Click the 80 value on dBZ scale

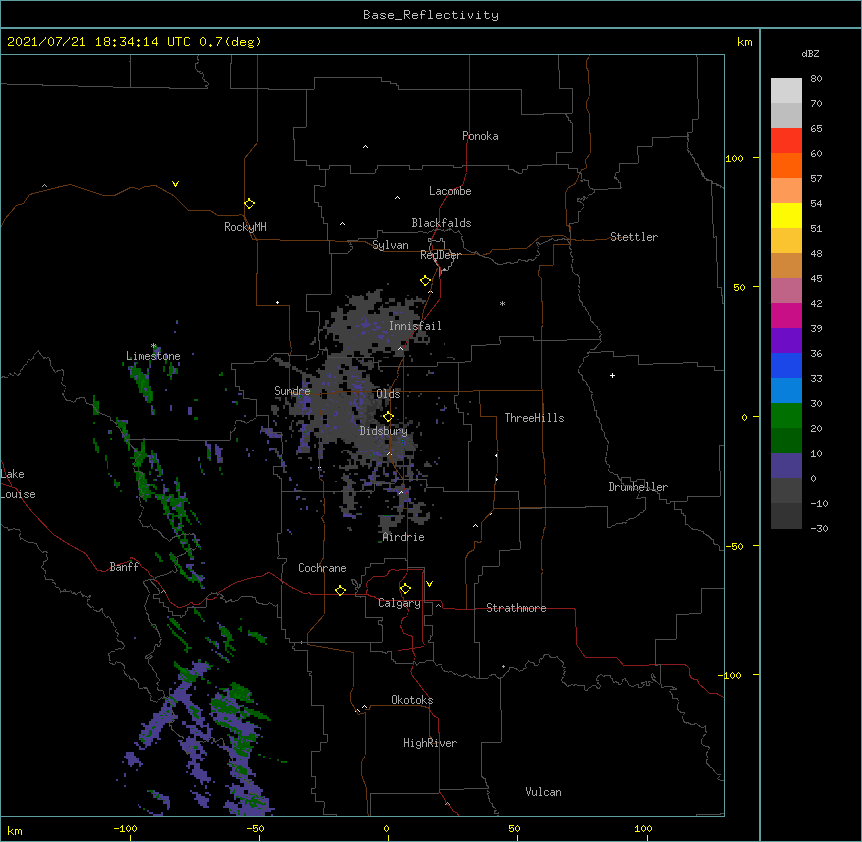(x=816, y=79)
